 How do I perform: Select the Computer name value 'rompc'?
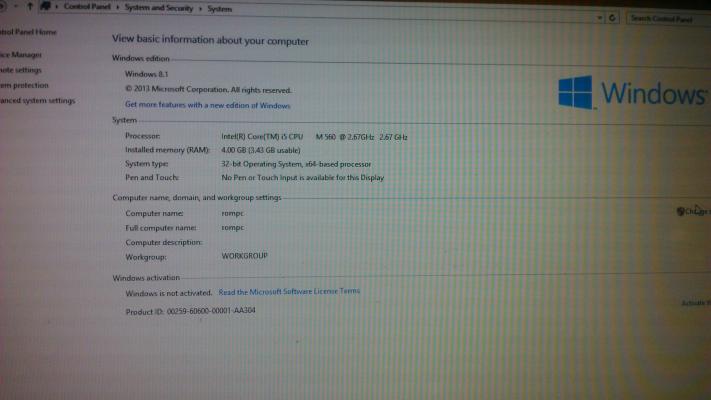pyautogui.click(x=233, y=213)
